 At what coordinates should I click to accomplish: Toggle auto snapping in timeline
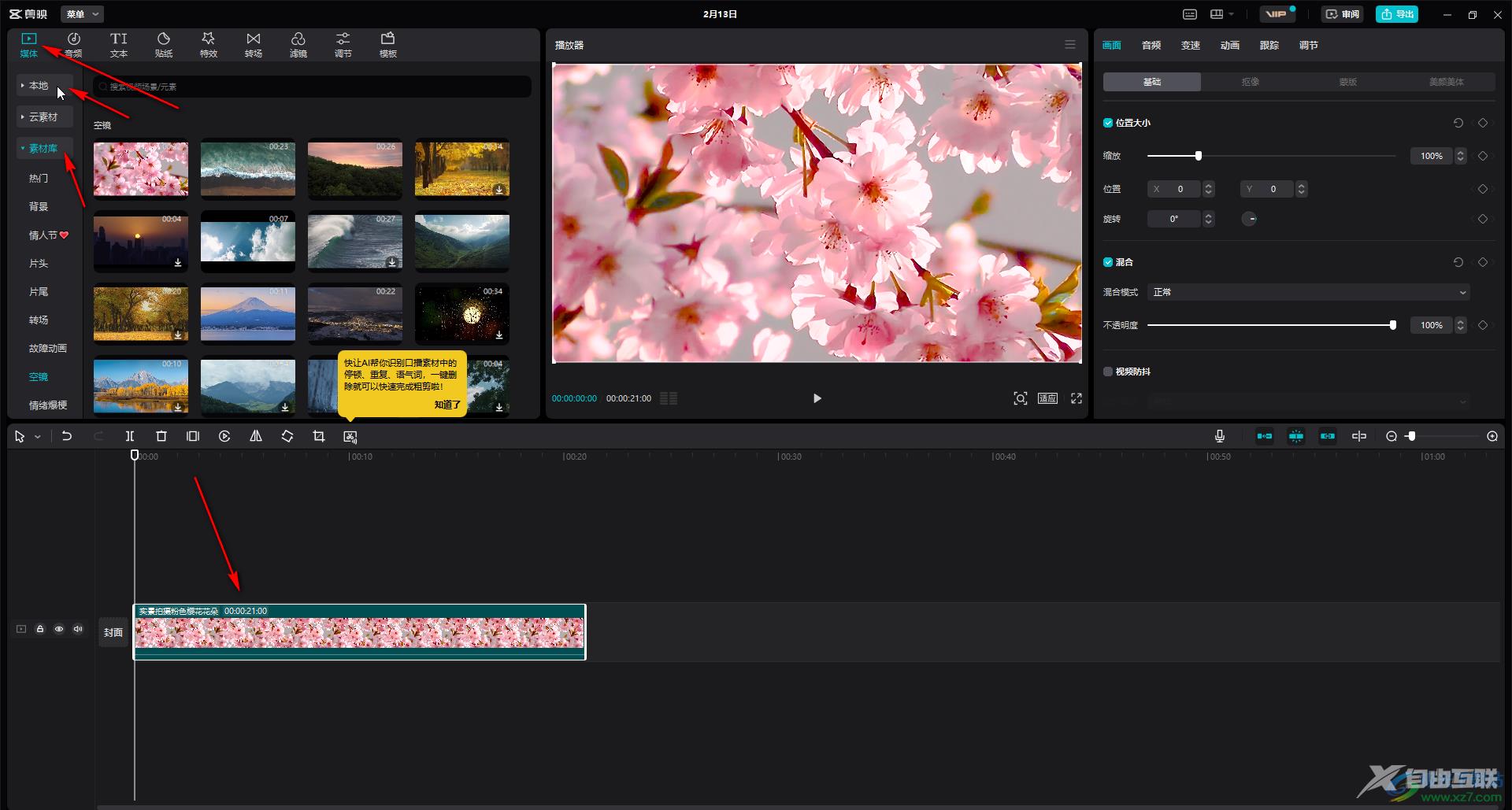tap(1296, 436)
